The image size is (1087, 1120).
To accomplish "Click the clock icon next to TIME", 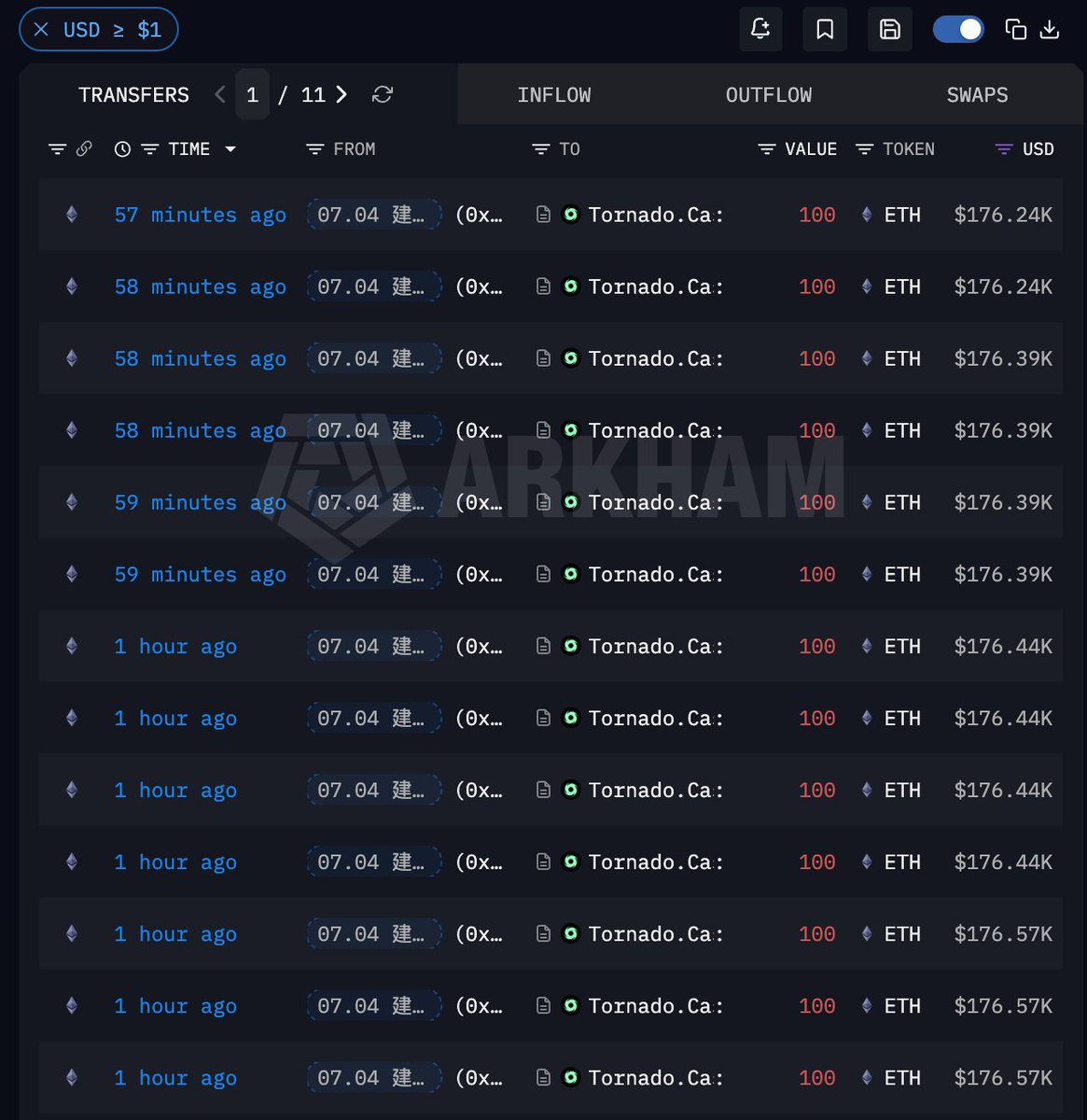I will [x=122, y=148].
